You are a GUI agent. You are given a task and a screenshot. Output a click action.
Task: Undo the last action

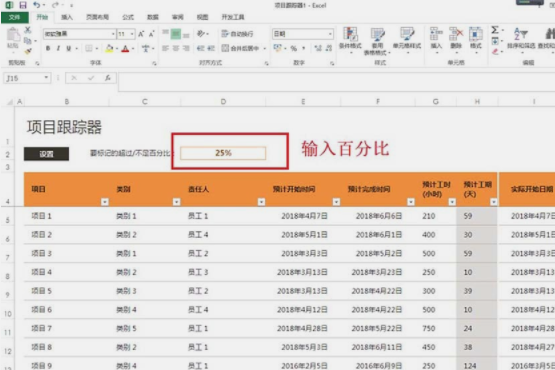(x=36, y=5)
